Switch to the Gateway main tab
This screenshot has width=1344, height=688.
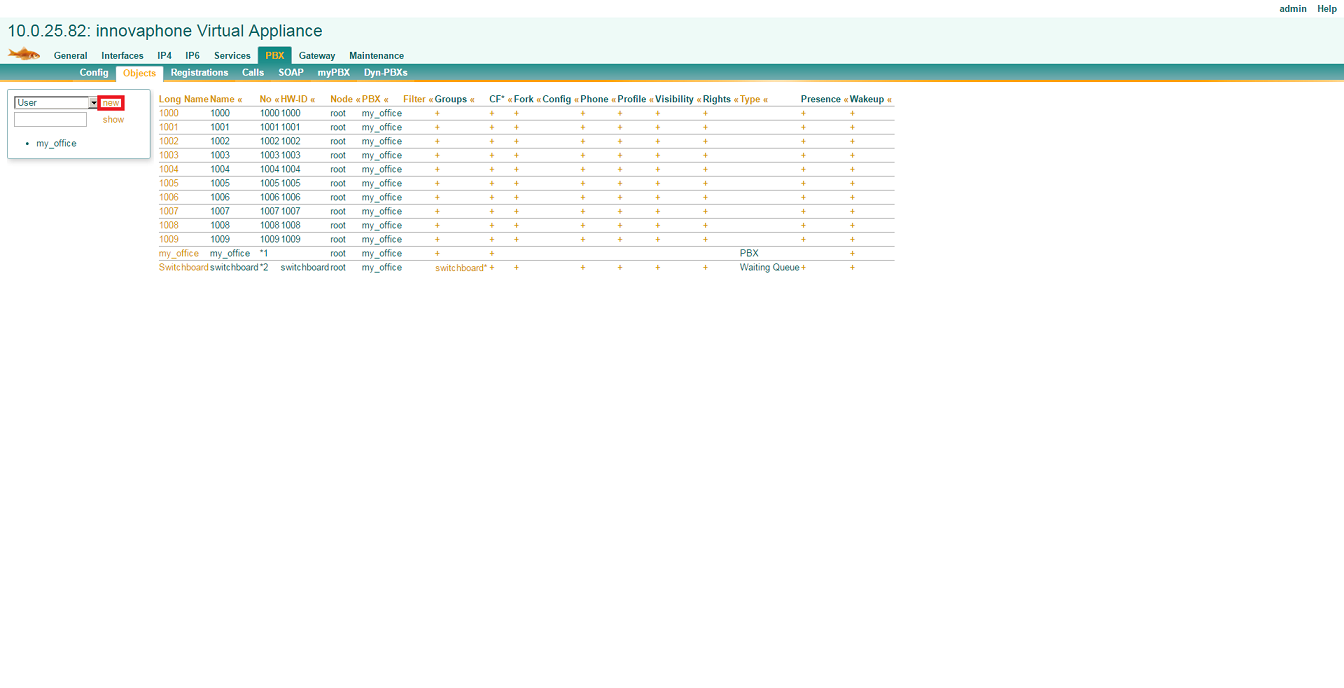[x=317, y=56]
